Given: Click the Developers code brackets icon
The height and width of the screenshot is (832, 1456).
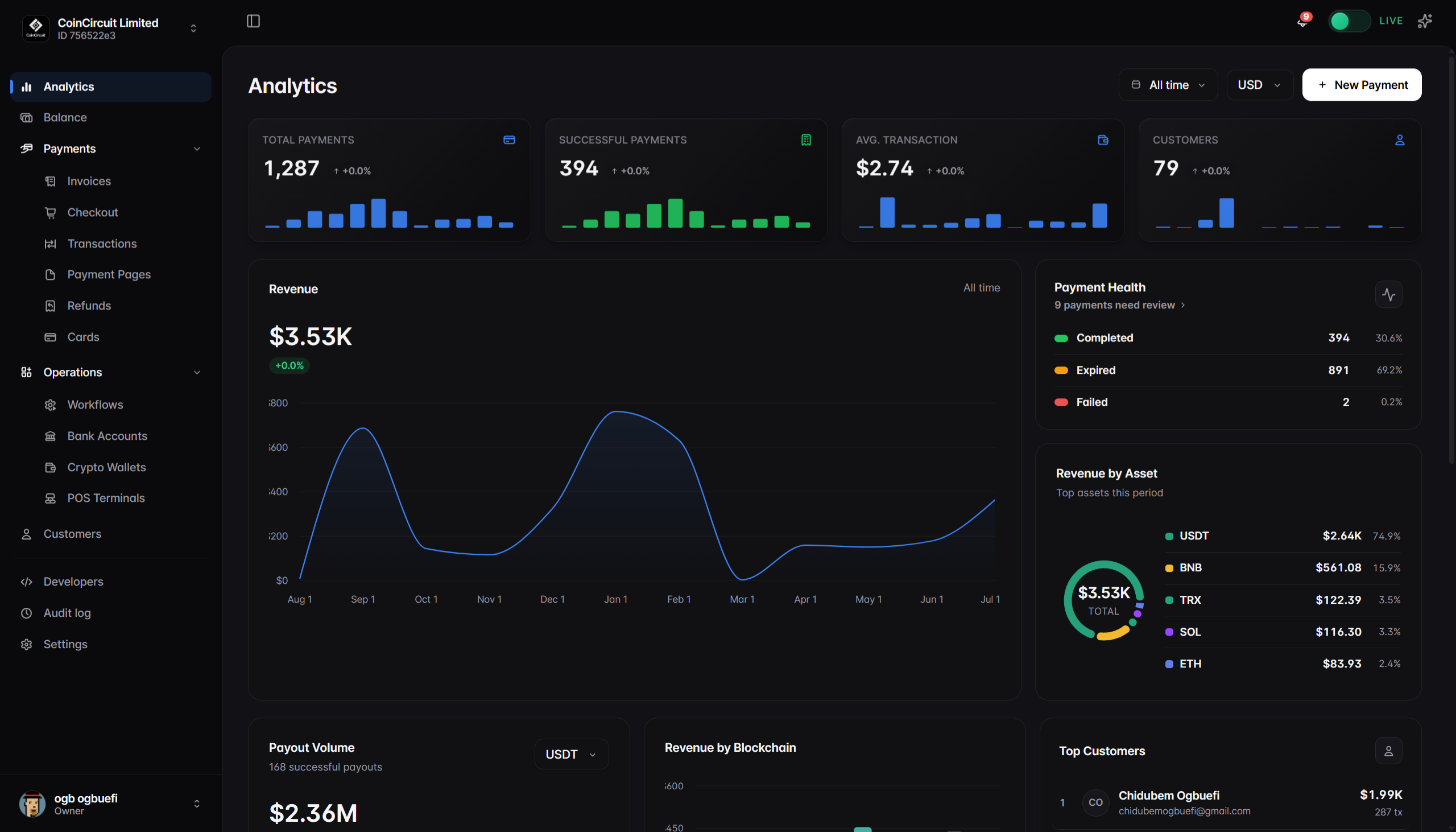Looking at the screenshot, I should point(26,582).
